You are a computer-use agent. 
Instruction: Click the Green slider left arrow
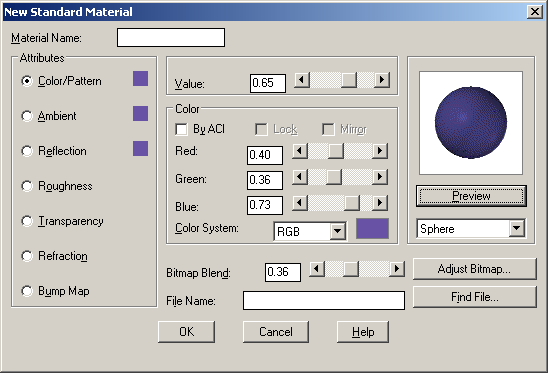300,177
